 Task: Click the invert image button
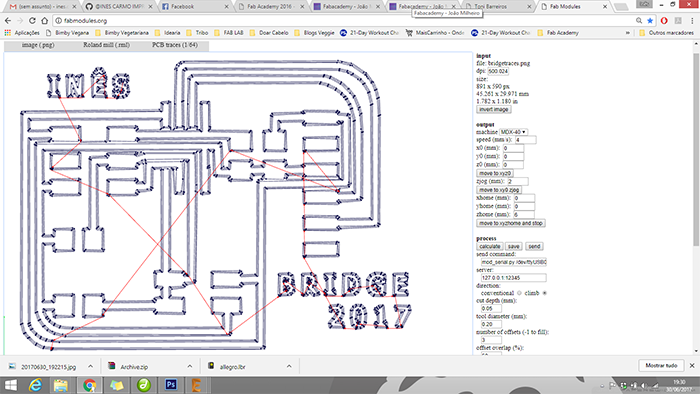493,109
